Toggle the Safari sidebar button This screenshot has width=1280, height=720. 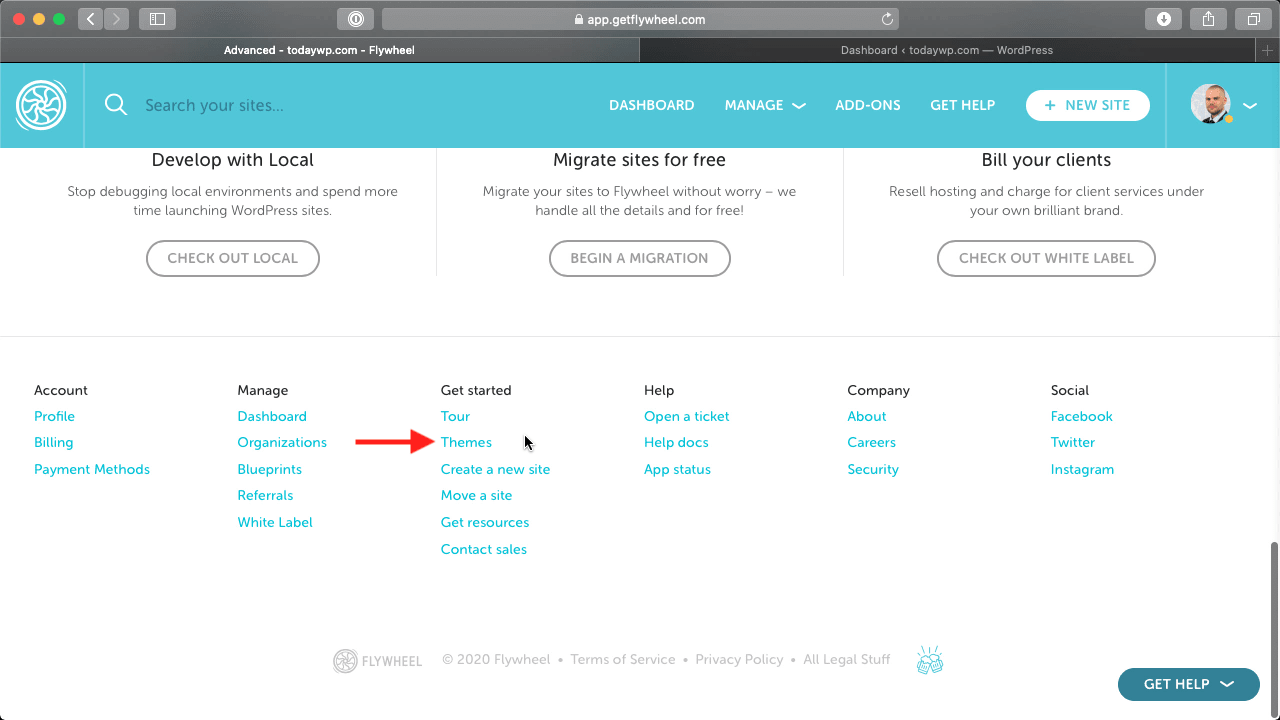point(157,18)
